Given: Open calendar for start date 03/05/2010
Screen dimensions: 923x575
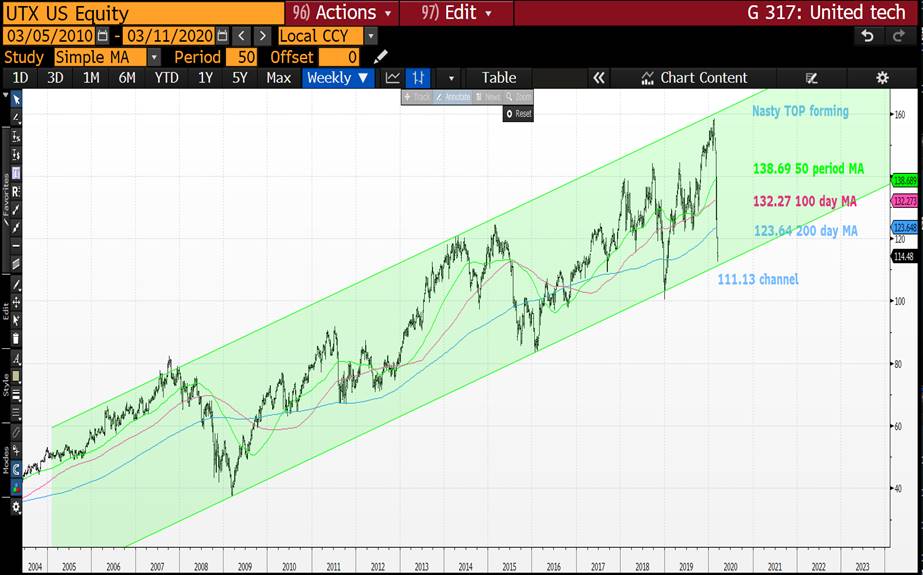Looking at the screenshot, I should 102,36.
